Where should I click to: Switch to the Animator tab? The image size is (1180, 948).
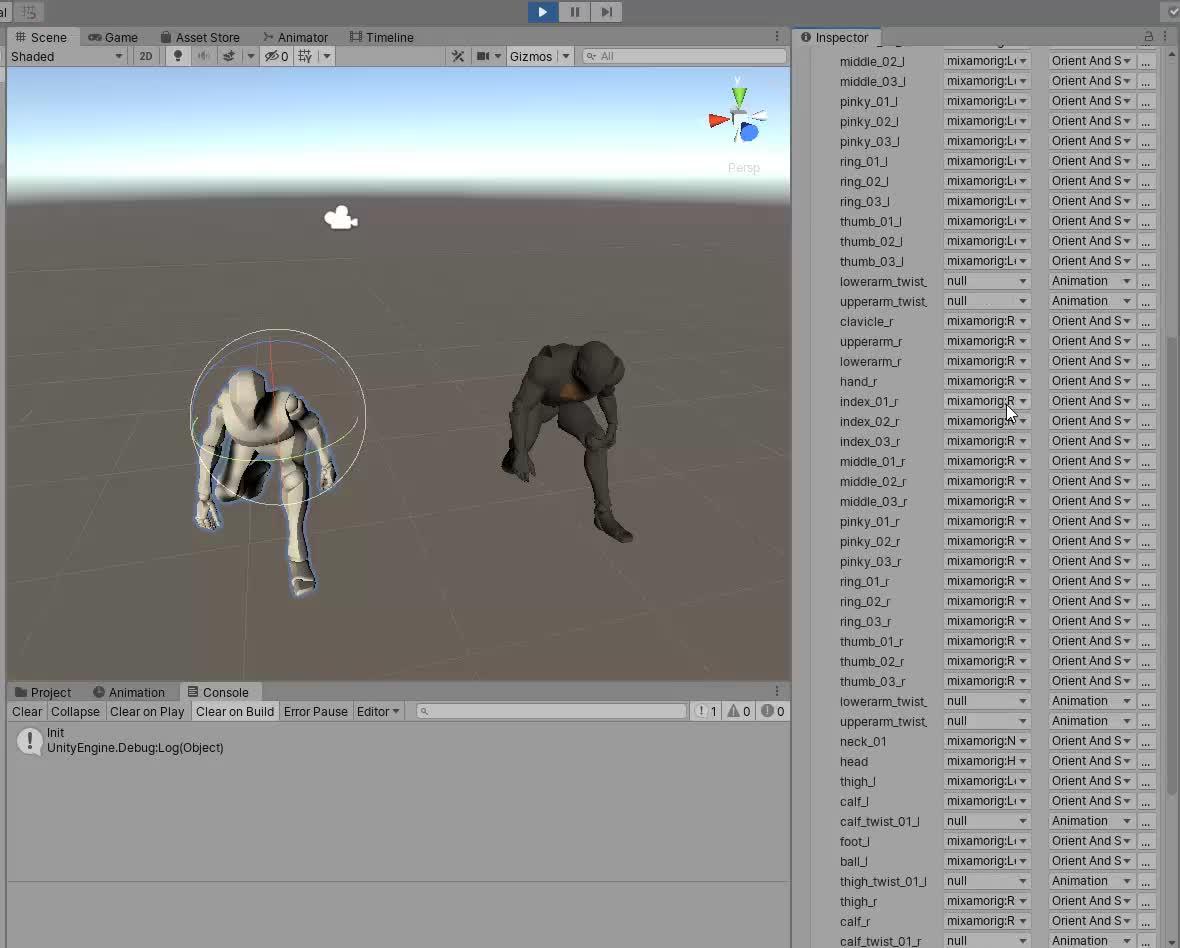[x=295, y=37]
